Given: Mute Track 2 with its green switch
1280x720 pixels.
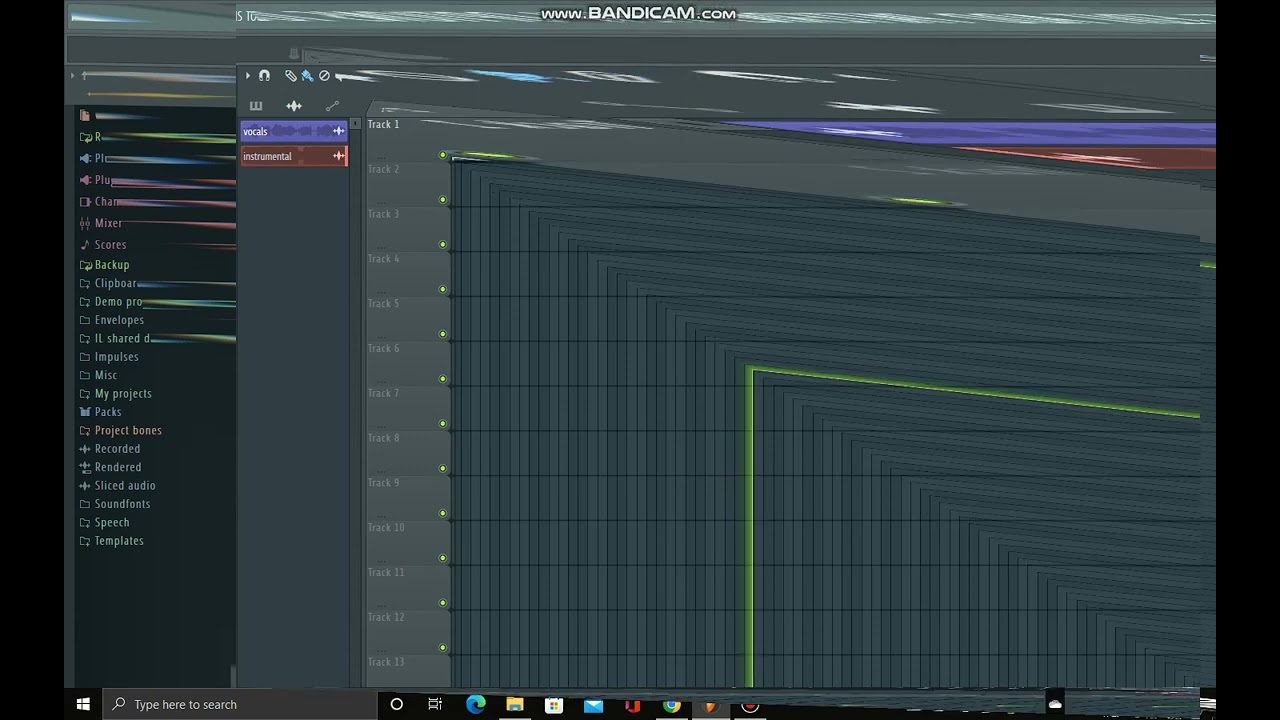Looking at the screenshot, I should [x=443, y=200].
